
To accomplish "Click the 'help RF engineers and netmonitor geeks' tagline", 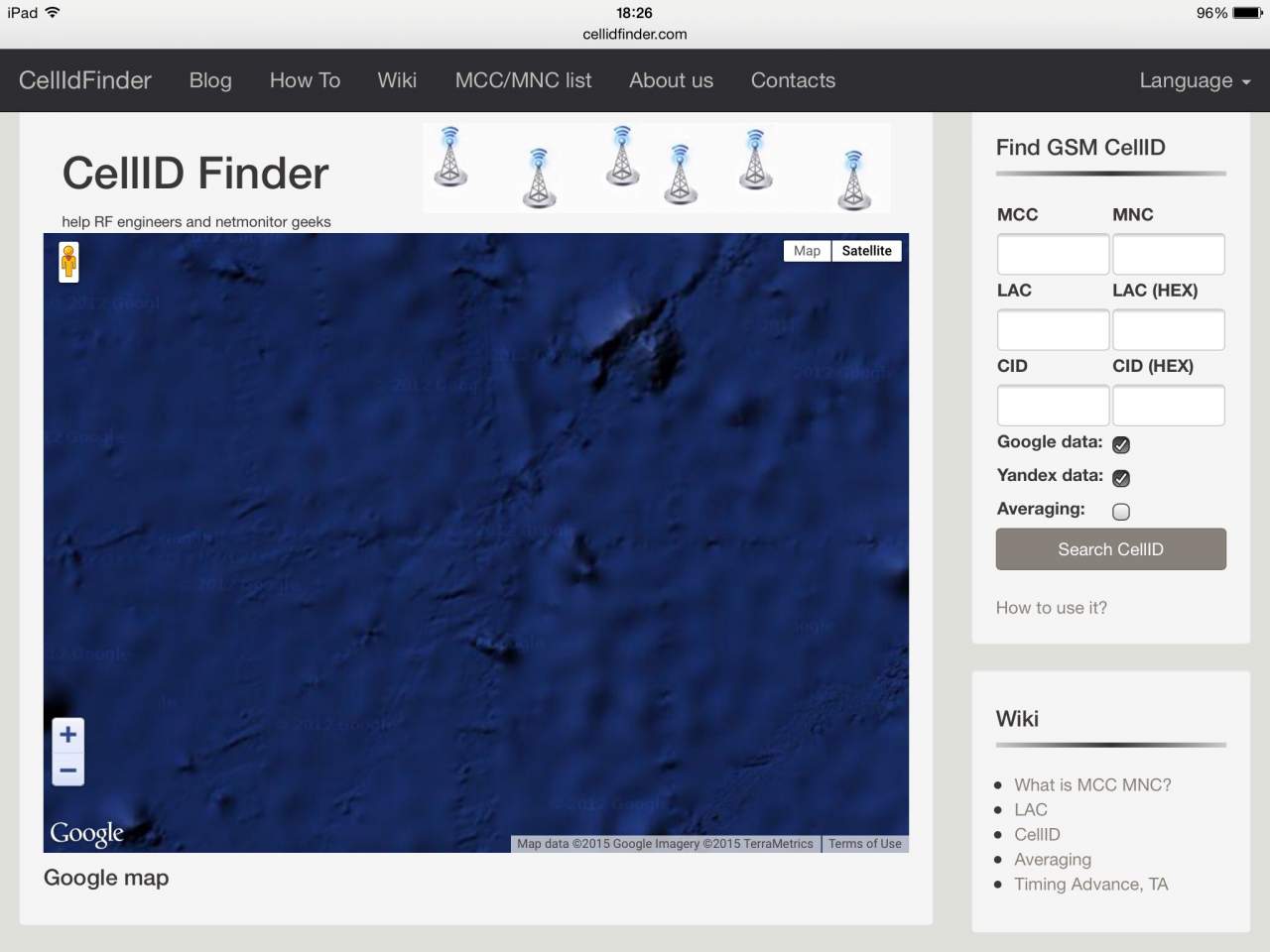I will point(196,222).
